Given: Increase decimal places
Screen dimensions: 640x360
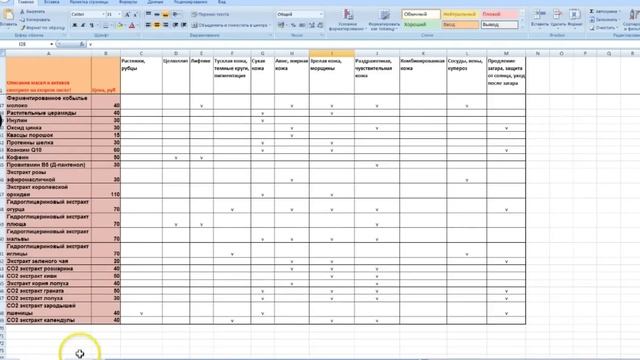Looking at the screenshot, I should tap(312, 25).
